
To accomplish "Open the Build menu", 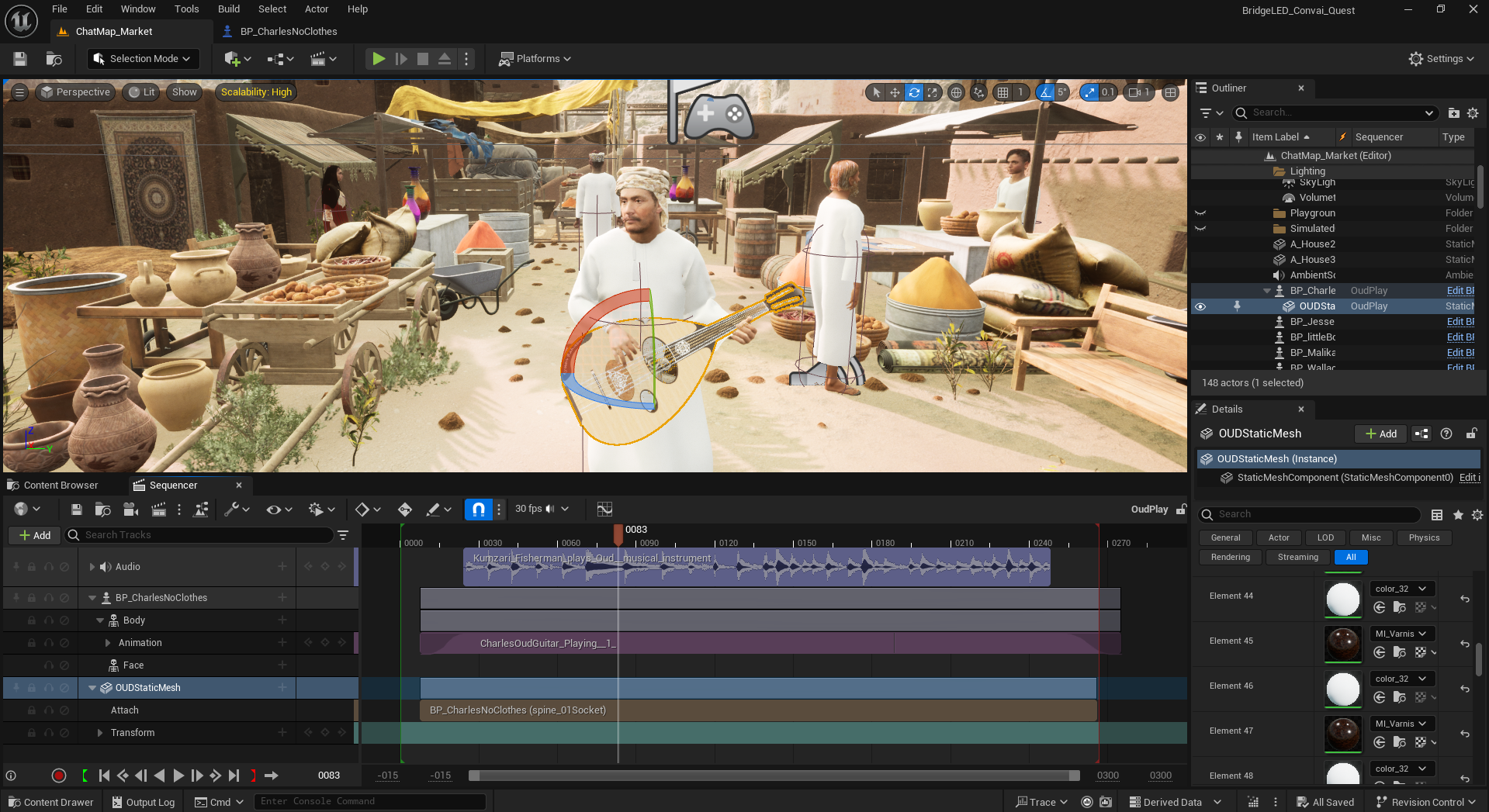I will pyautogui.click(x=228, y=9).
